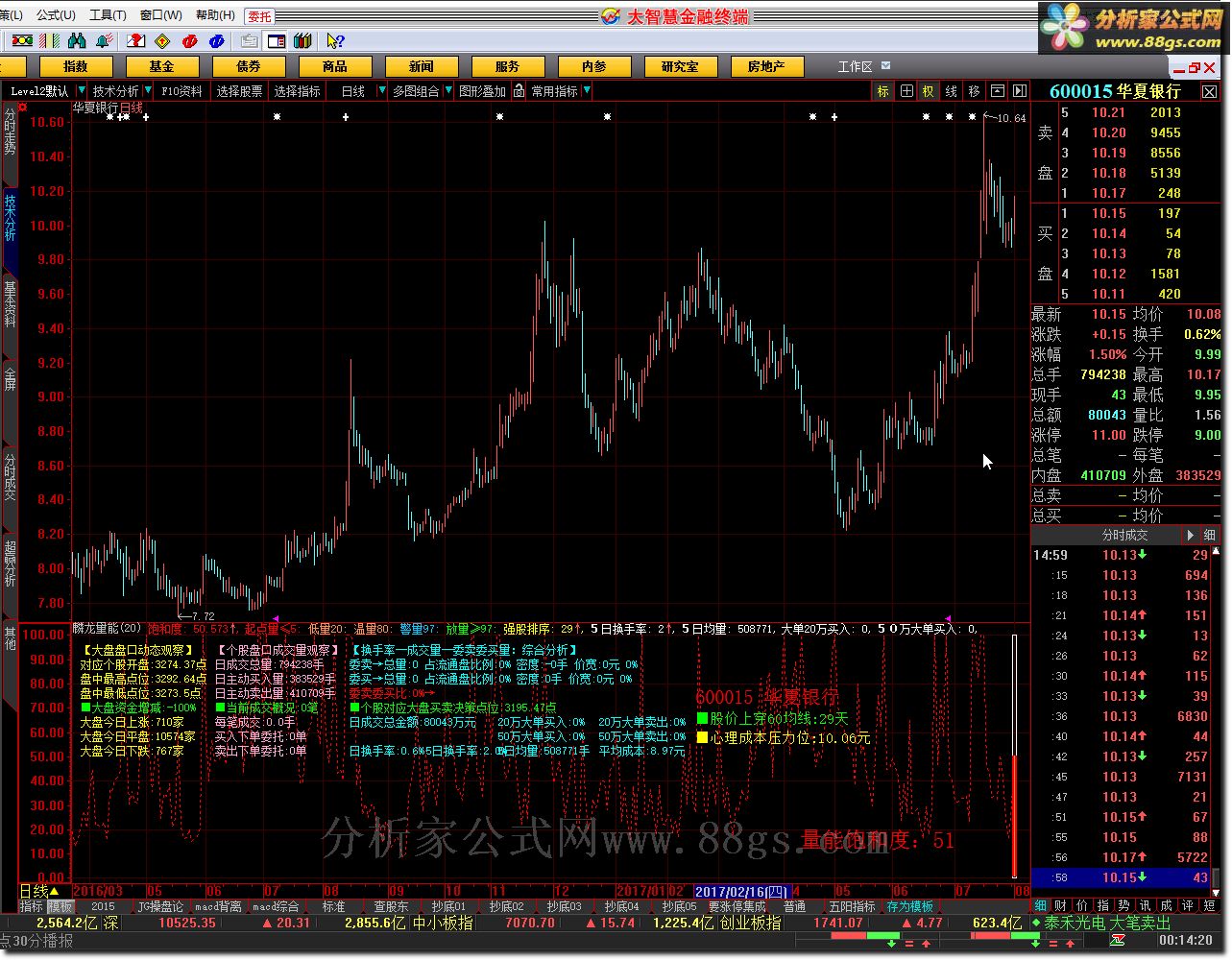The width and height of the screenshot is (1232, 960).
Task: Click the play arrow in 分时成交 header
Action: coord(1191,535)
